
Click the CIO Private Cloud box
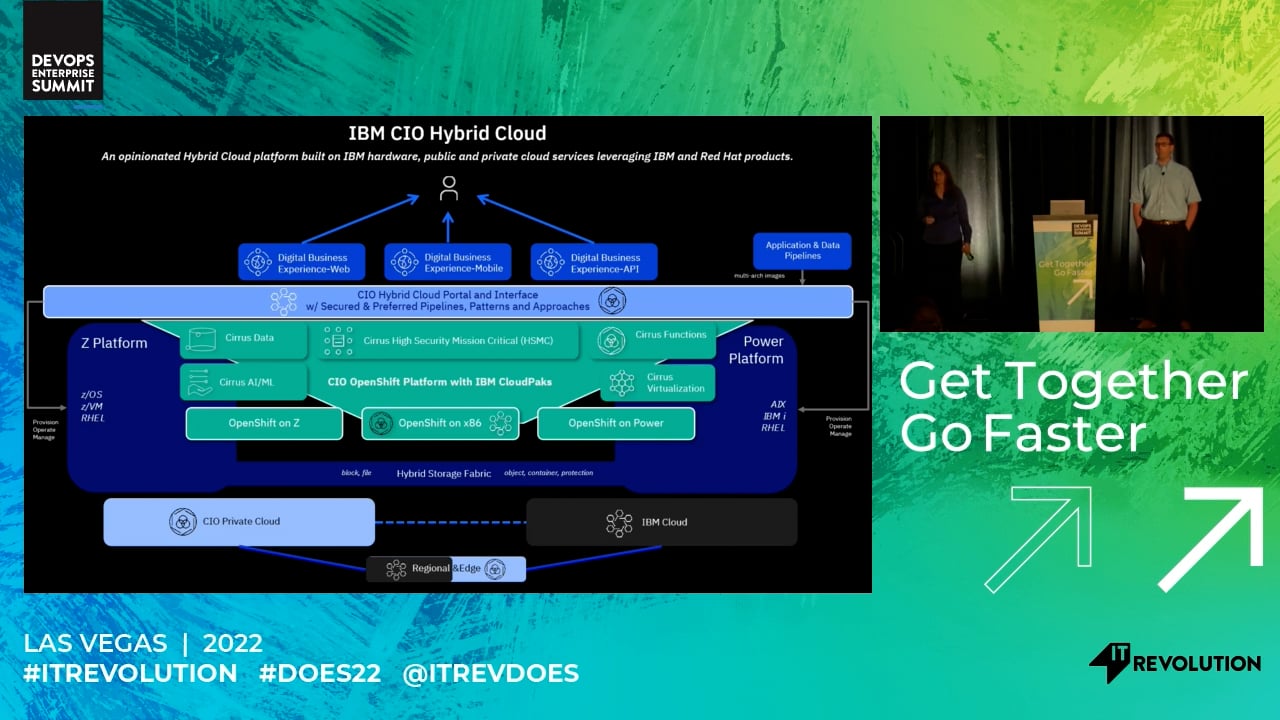(239, 522)
